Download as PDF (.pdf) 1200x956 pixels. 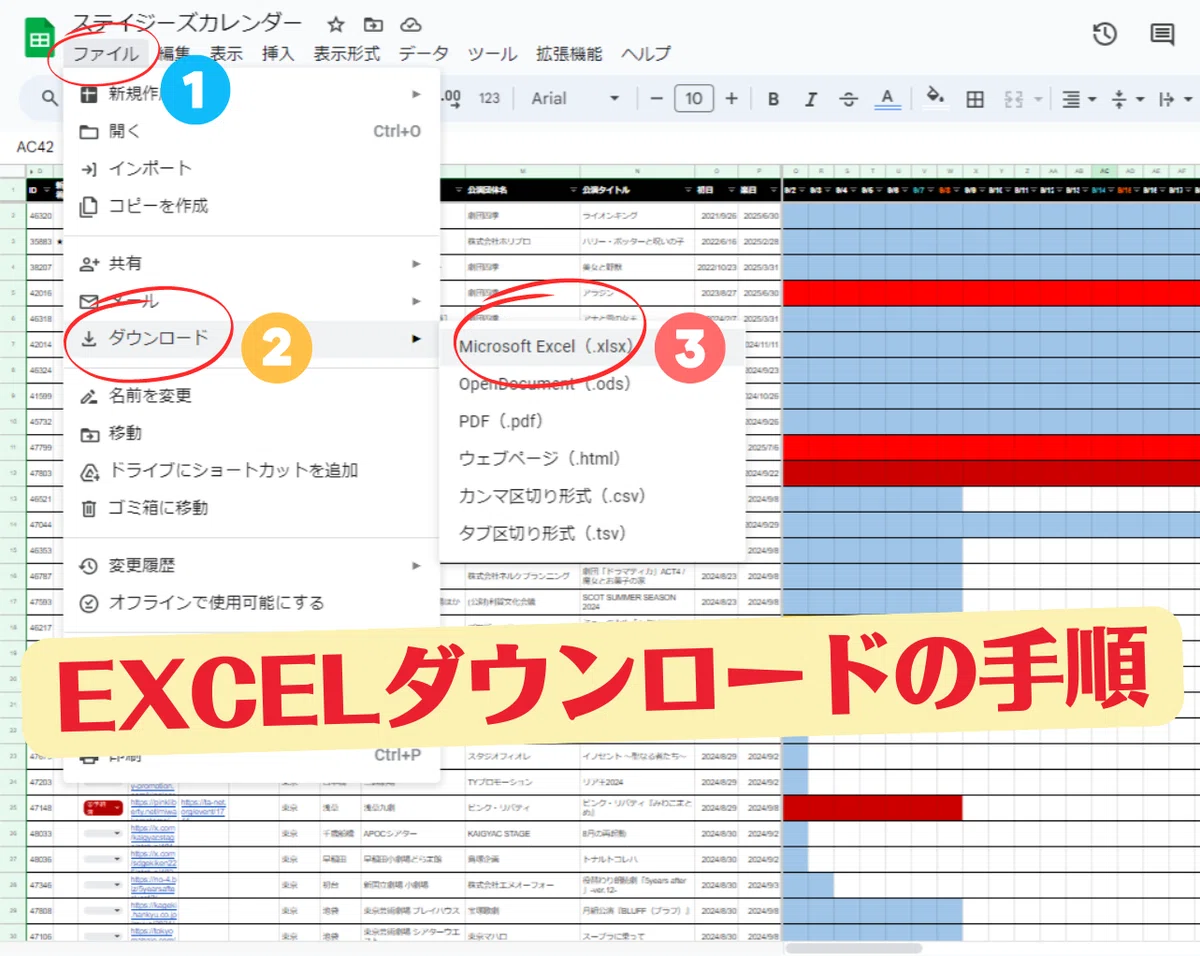[592, 421]
